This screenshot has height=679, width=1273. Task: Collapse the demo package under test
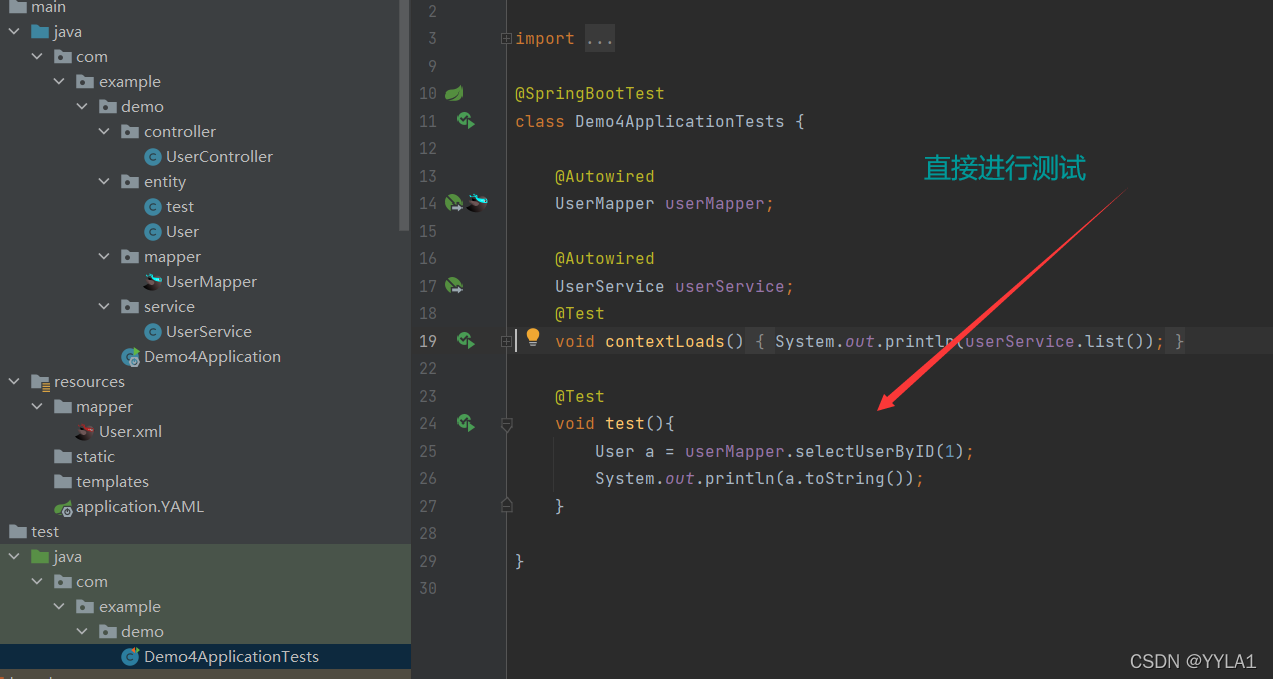click(x=82, y=632)
